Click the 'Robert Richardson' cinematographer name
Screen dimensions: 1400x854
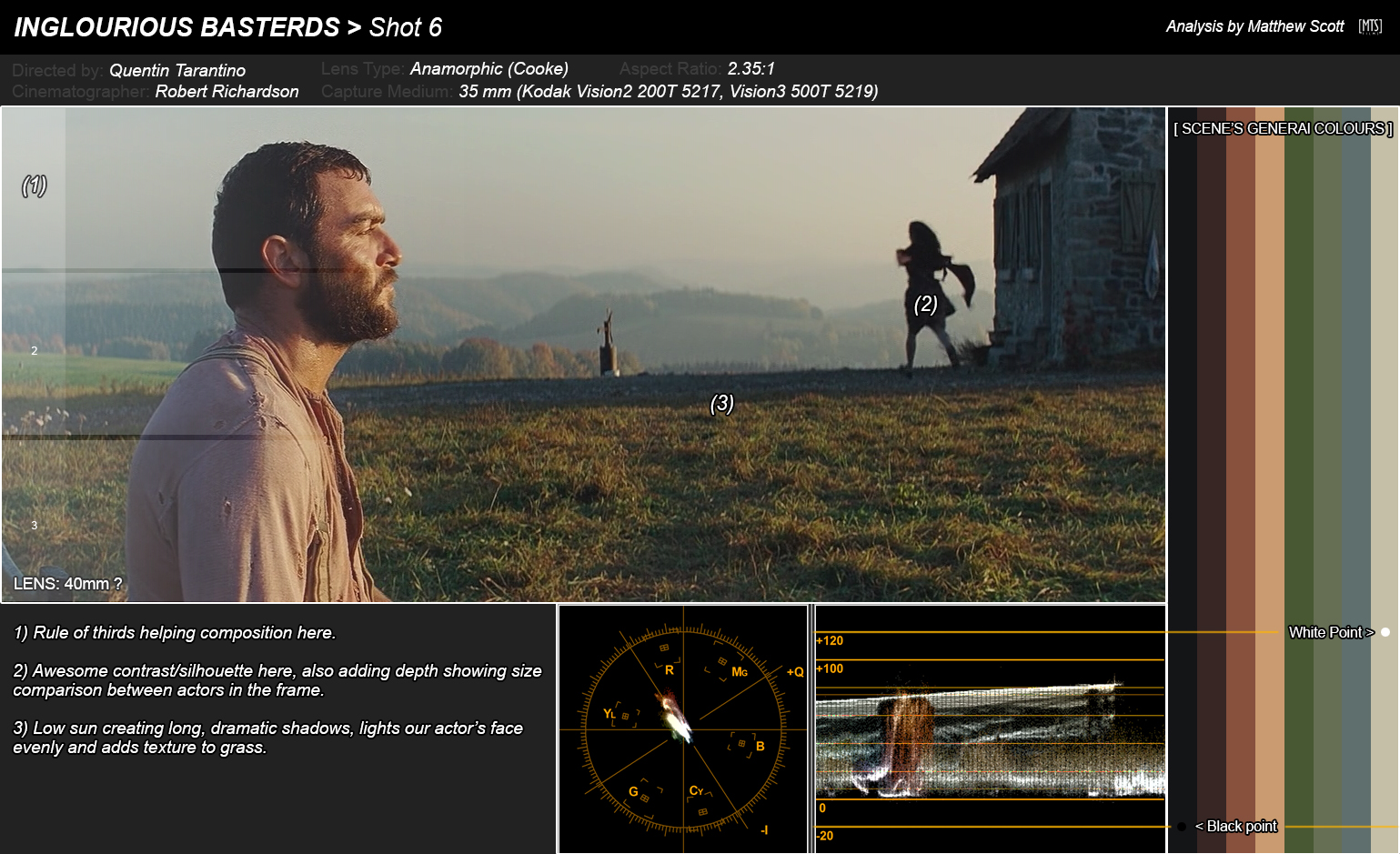pos(227,91)
